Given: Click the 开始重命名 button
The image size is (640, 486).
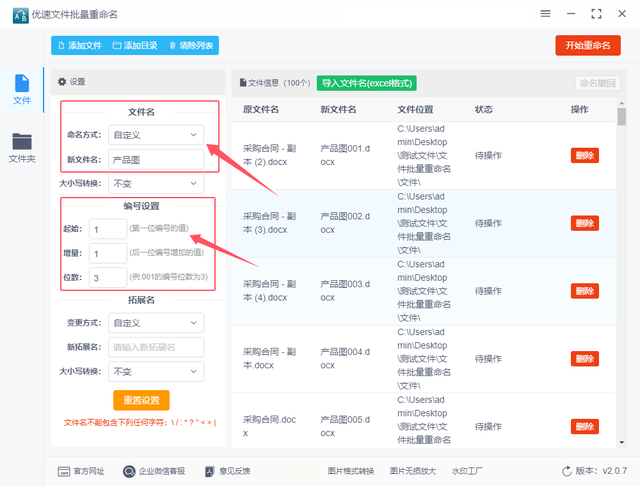Looking at the screenshot, I should [588, 45].
